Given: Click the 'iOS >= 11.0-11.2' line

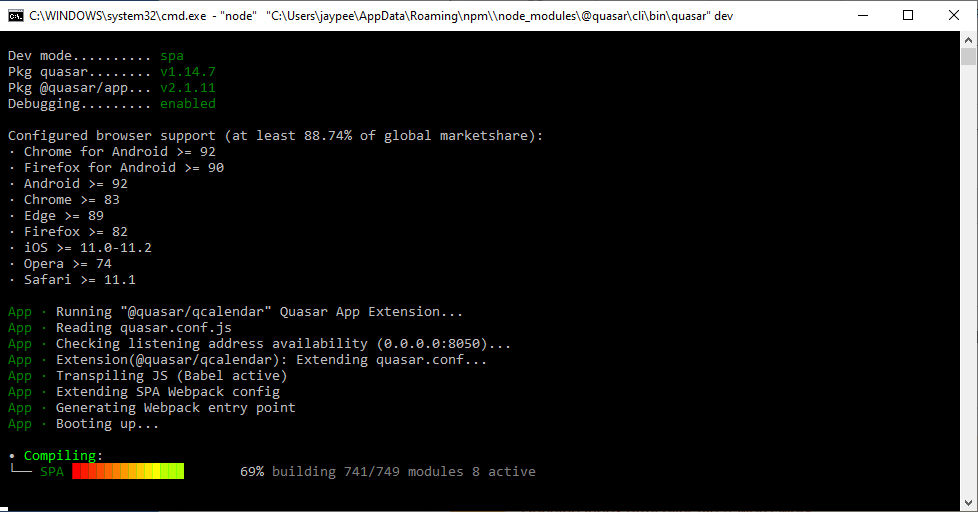Looking at the screenshot, I should pyautogui.click(x=80, y=248).
